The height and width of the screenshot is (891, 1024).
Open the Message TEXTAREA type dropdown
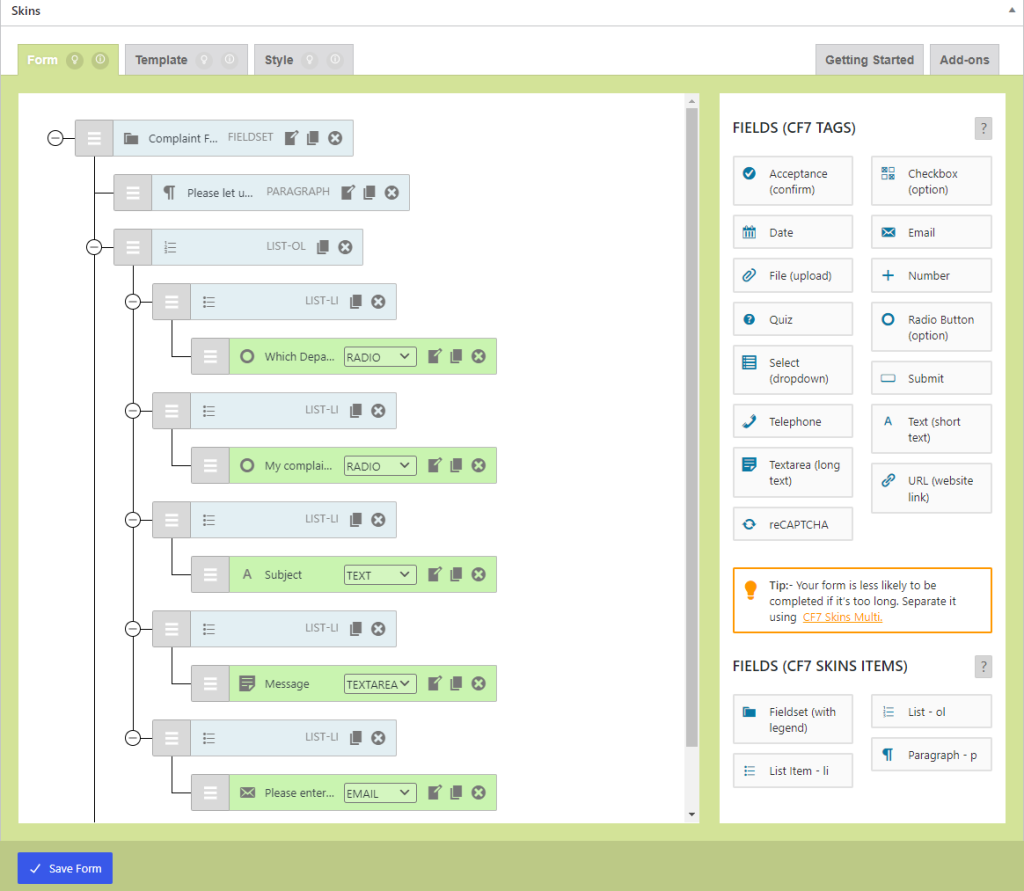[380, 684]
